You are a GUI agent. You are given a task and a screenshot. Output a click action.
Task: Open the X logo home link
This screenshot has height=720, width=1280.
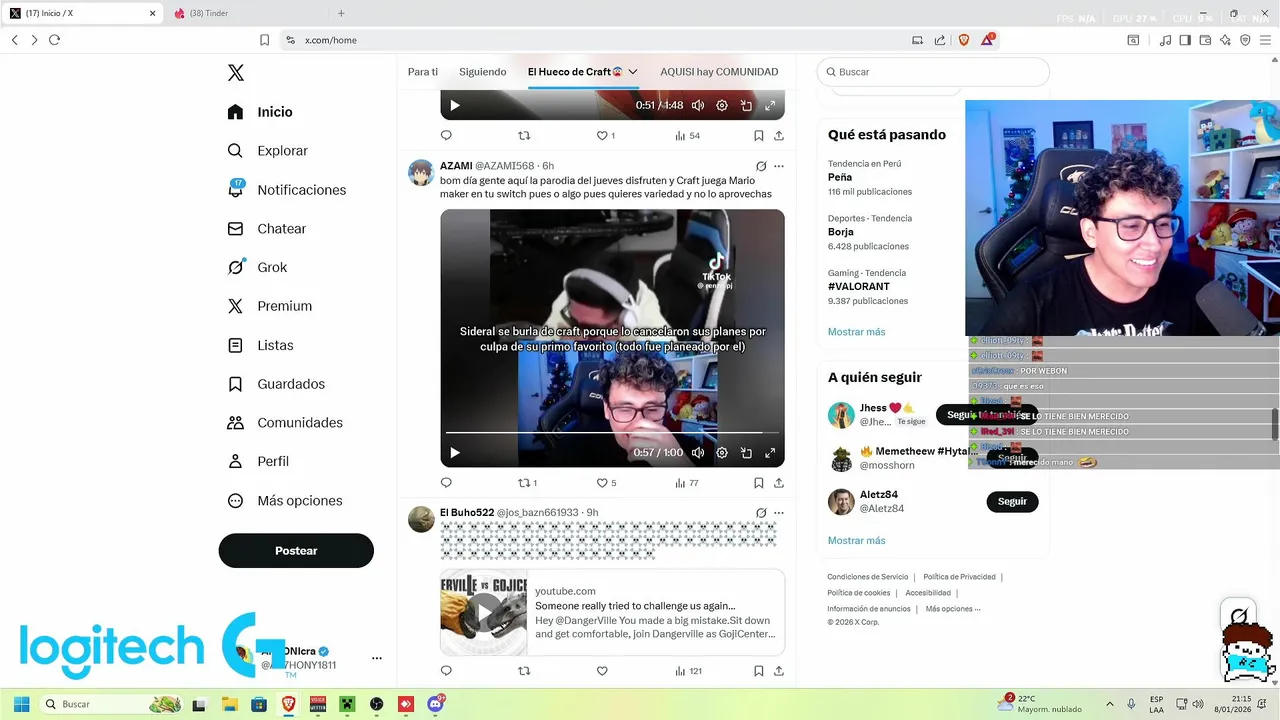pos(236,73)
